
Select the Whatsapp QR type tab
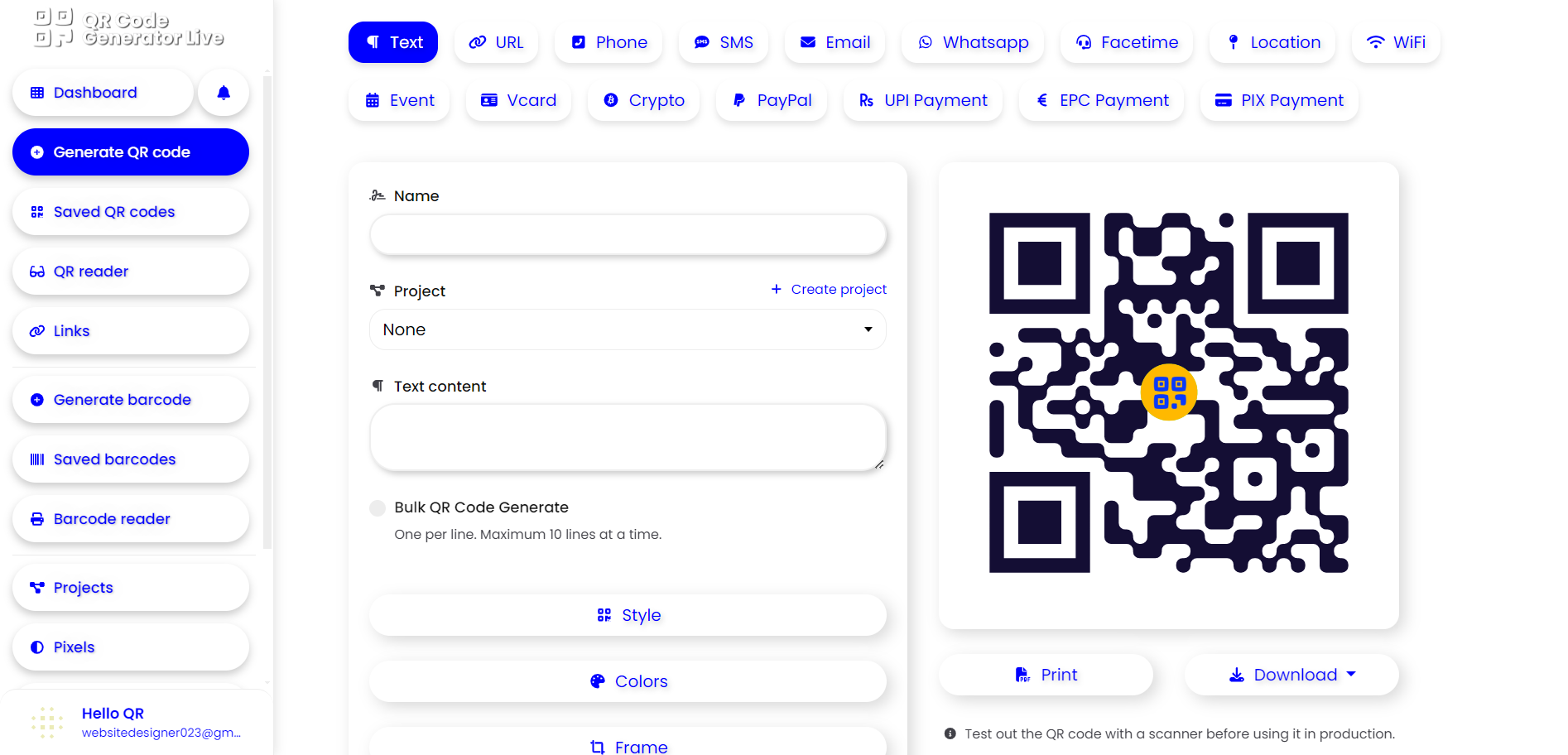coord(973,42)
